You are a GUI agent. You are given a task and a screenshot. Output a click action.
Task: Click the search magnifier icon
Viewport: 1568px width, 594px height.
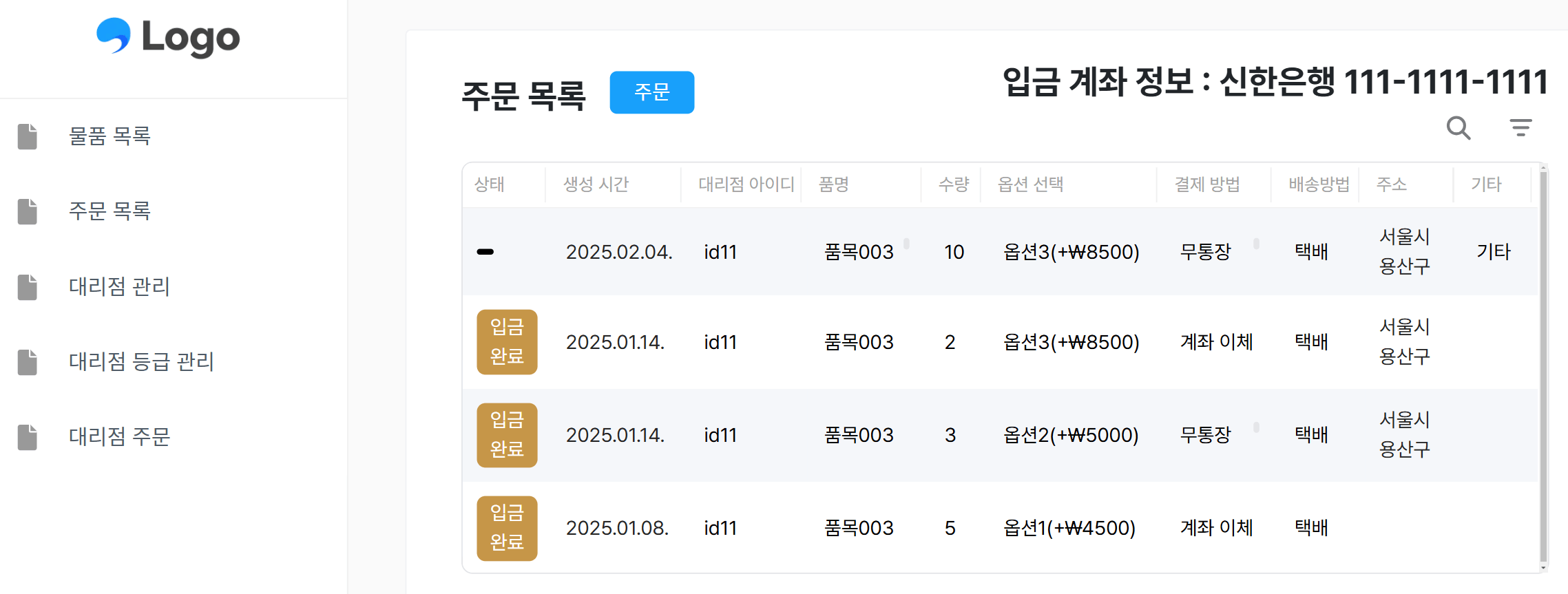pos(1459,128)
